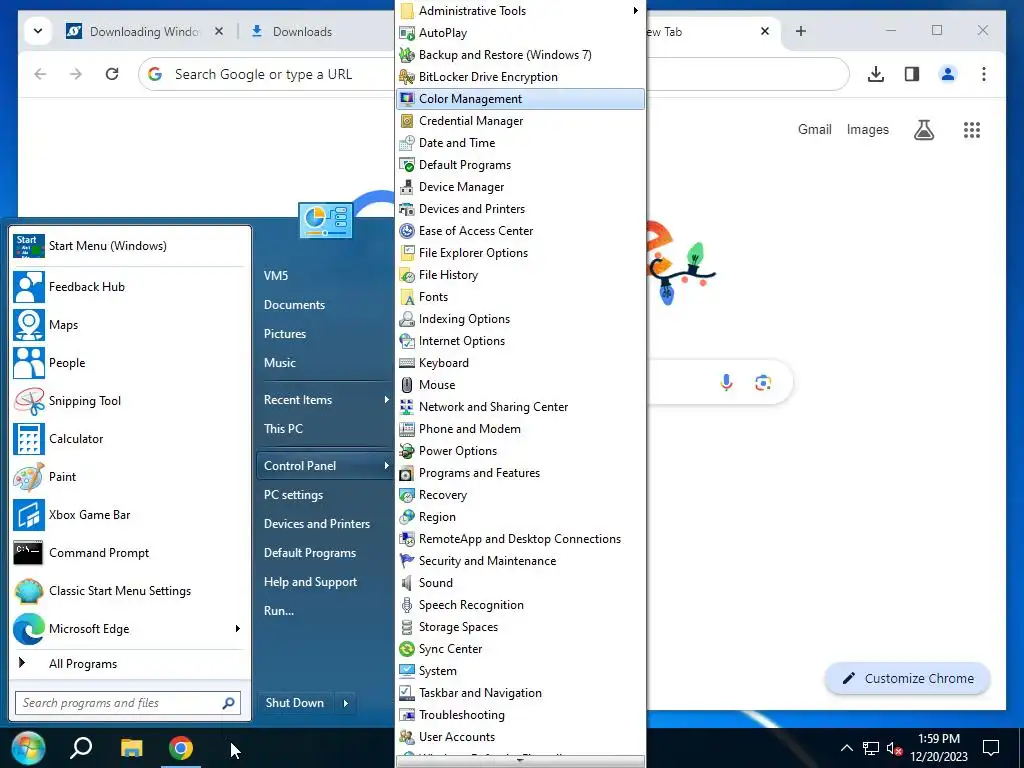Click the Start Menu (Windows) icon
The image size is (1024, 768).
tap(29, 246)
